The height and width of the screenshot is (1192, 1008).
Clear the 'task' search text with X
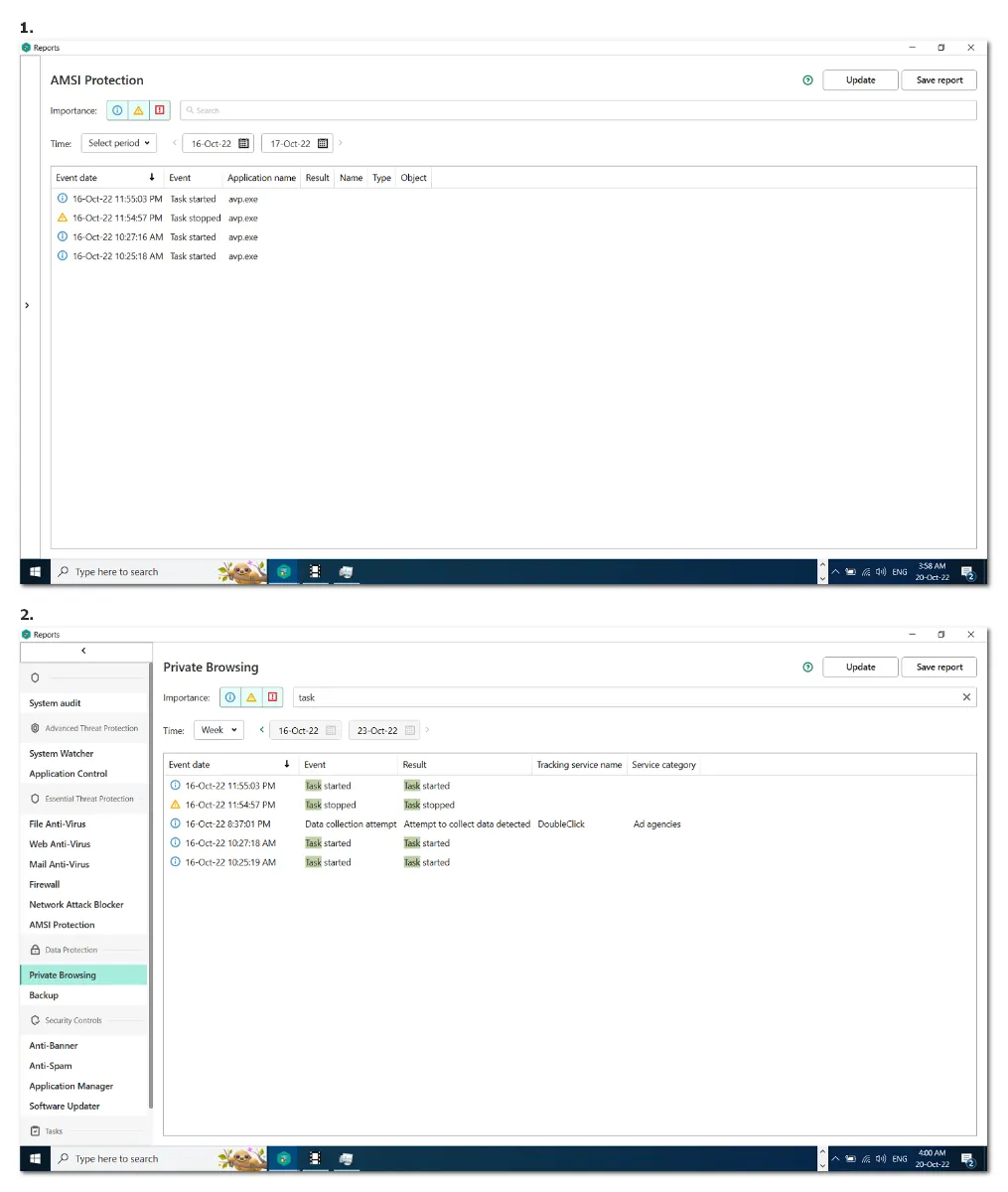(966, 697)
